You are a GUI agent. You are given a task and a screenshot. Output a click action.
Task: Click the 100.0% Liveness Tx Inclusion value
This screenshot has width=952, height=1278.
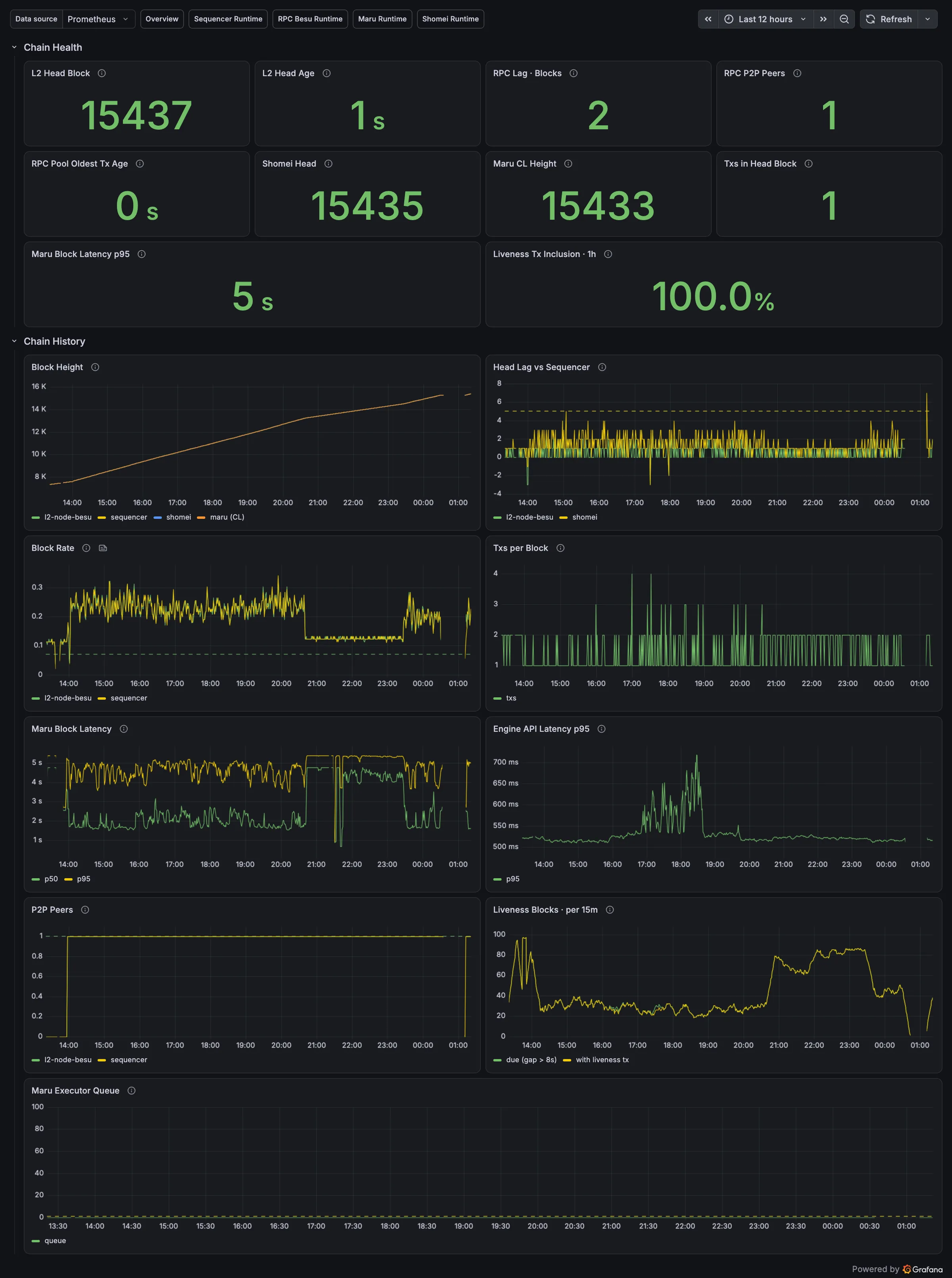[714, 296]
